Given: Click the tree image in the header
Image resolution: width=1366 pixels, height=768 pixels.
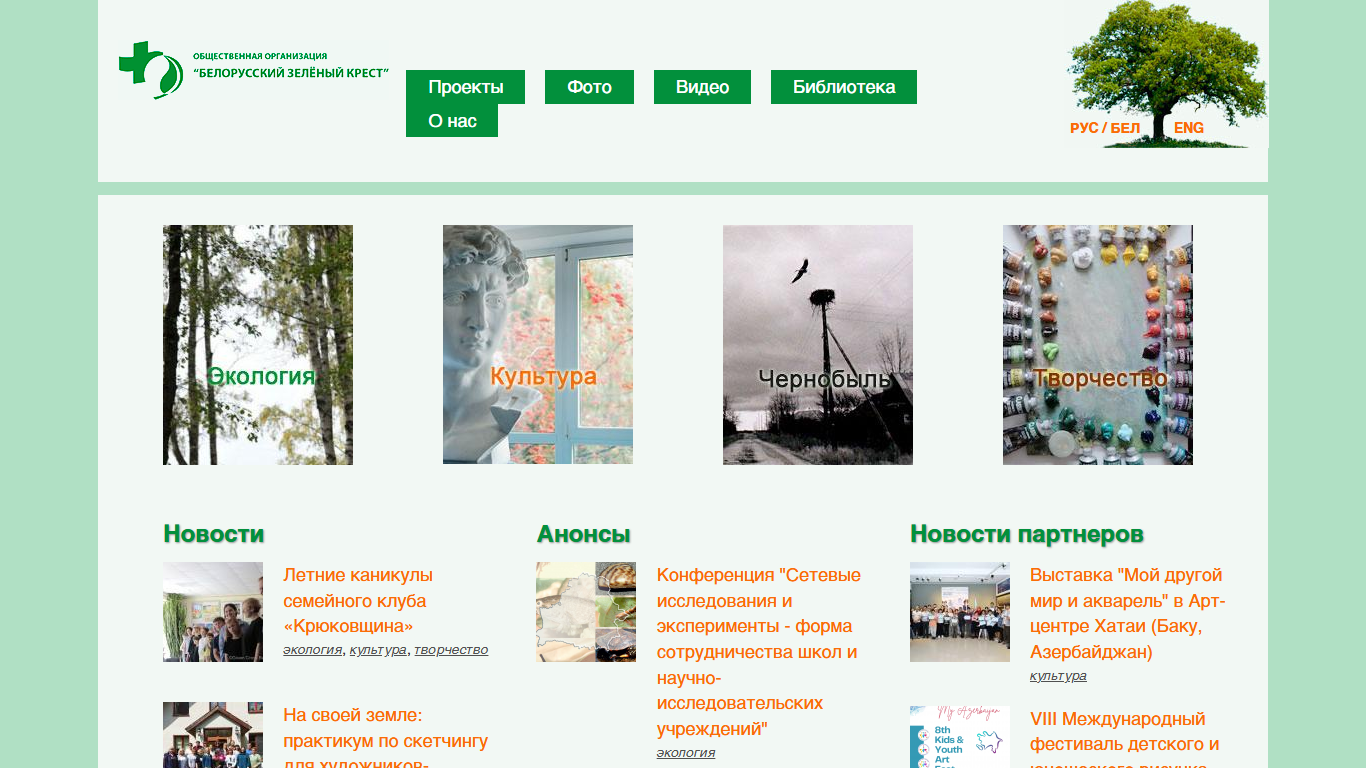Looking at the screenshot, I should coord(1167,74).
